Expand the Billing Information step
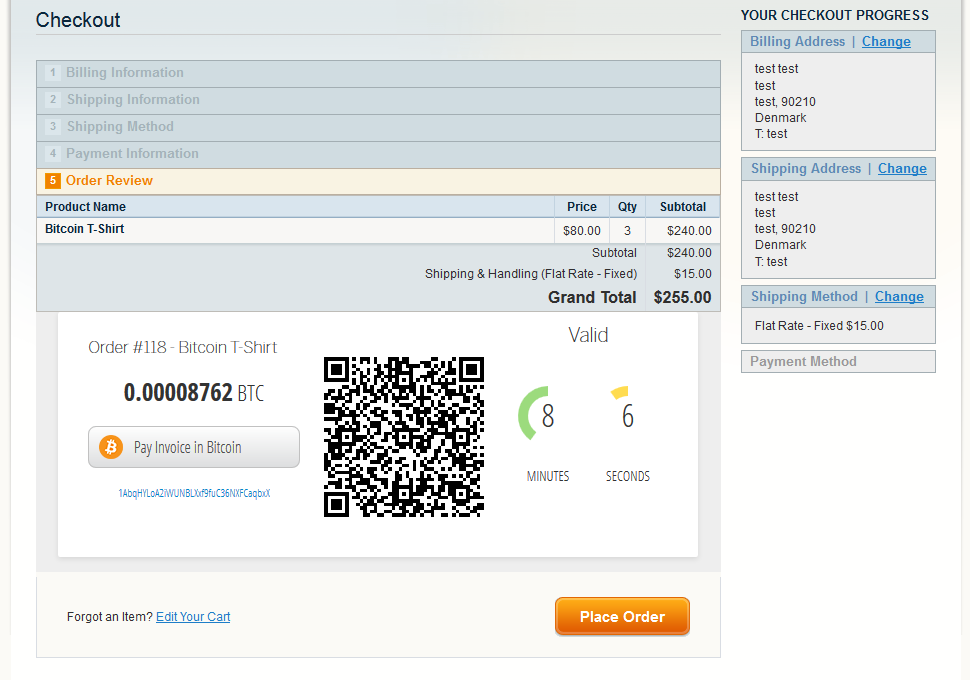This screenshot has height=680, width=970. coord(125,73)
